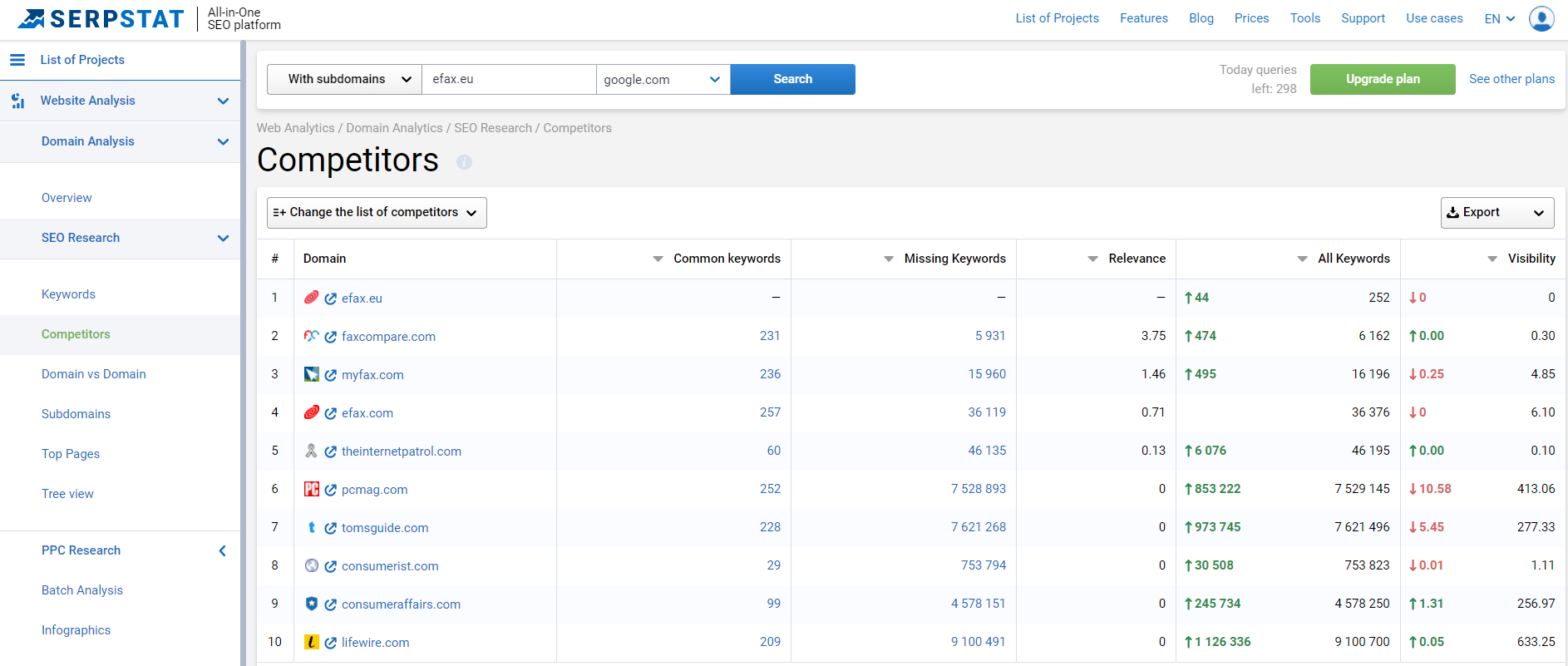The image size is (1568, 666).
Task: Click the lifewire.com favicon
Action: coord(312,642)
